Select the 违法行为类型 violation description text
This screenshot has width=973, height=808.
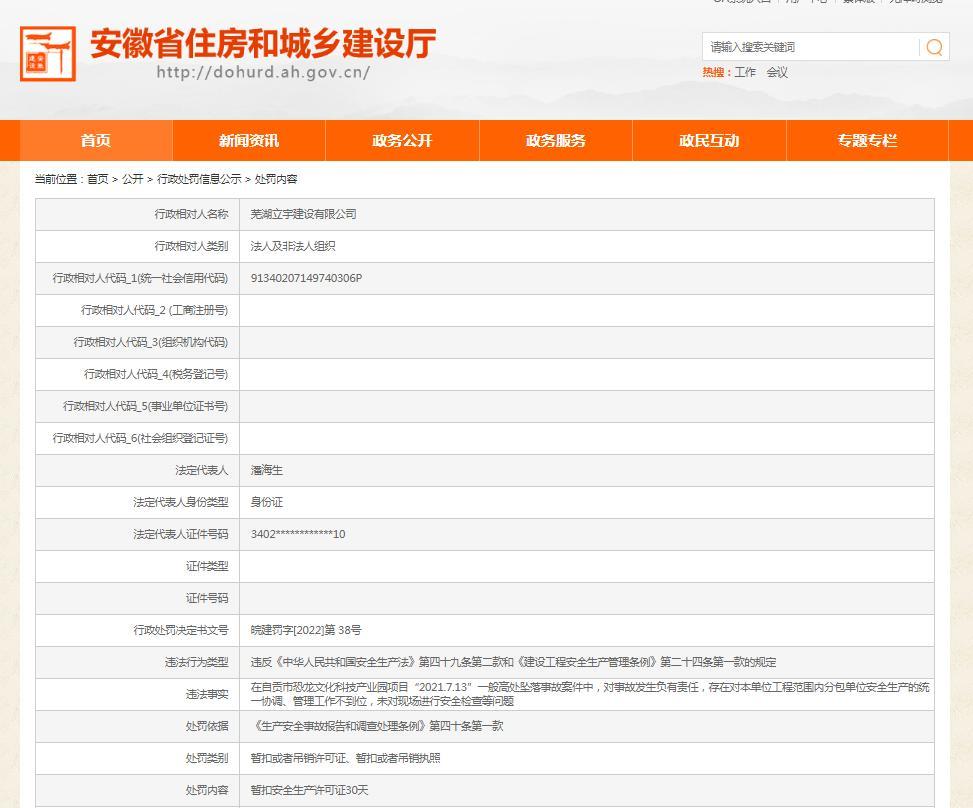click(513, 662)
